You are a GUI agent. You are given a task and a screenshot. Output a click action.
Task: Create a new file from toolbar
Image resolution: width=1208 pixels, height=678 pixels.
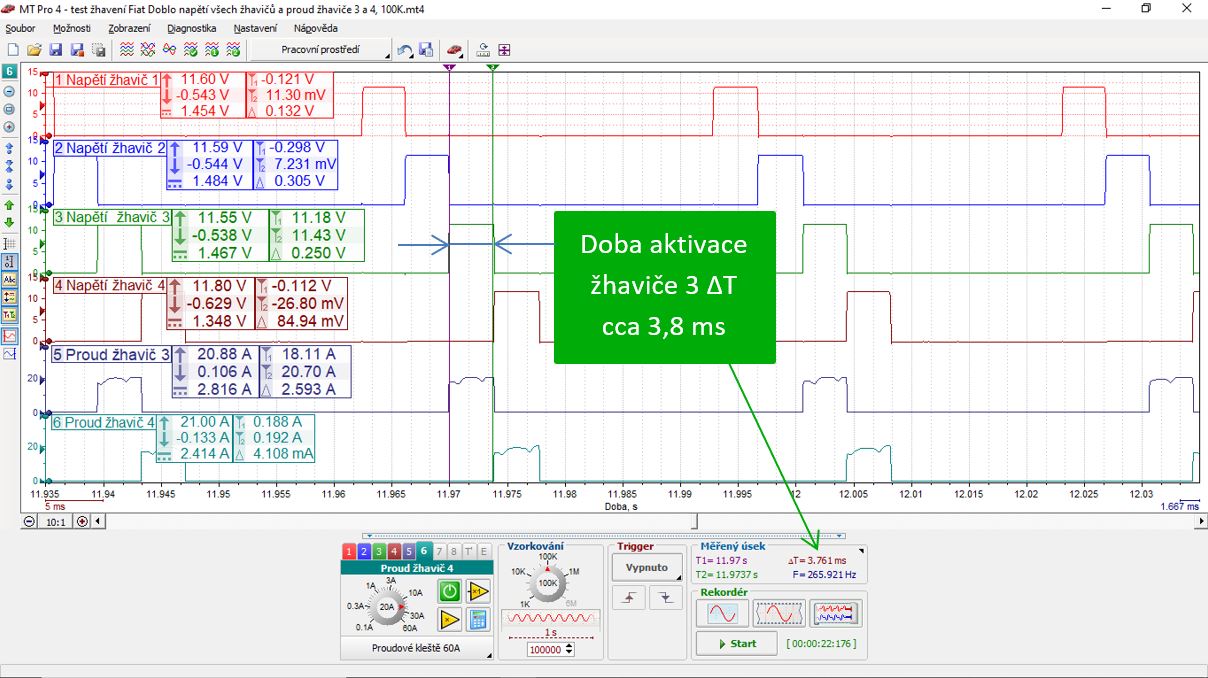(12, 49)
